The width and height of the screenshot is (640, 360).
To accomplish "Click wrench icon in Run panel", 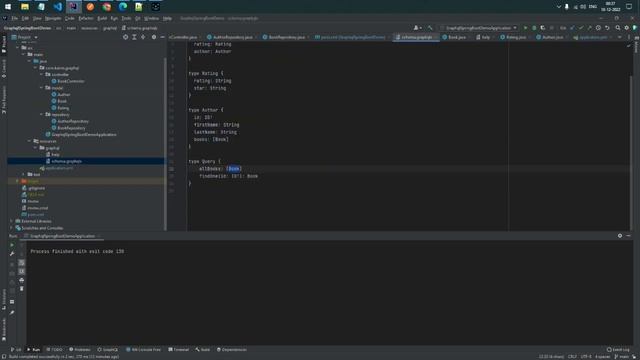I will pos(12,254).
